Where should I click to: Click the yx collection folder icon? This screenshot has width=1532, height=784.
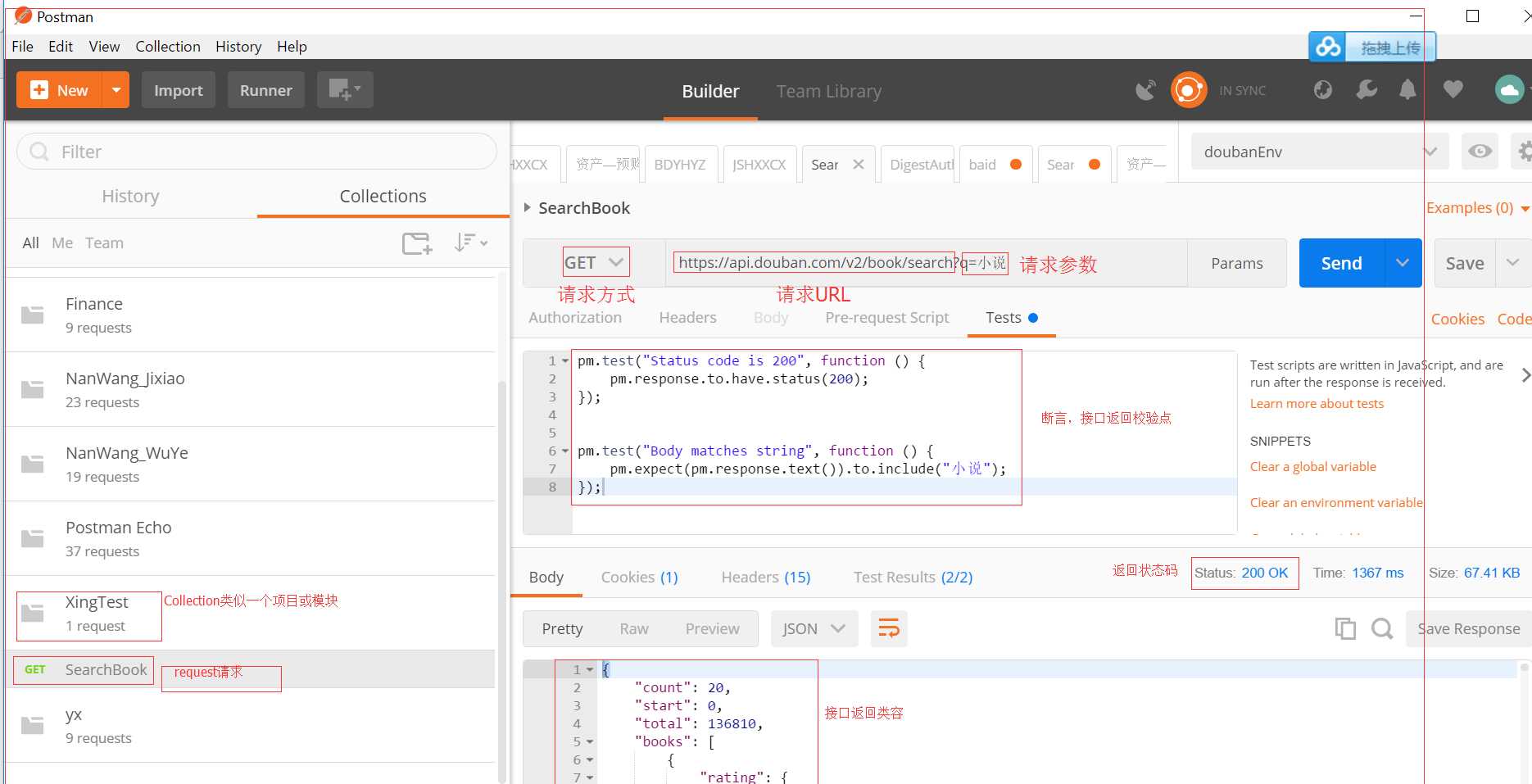(33, 725)
